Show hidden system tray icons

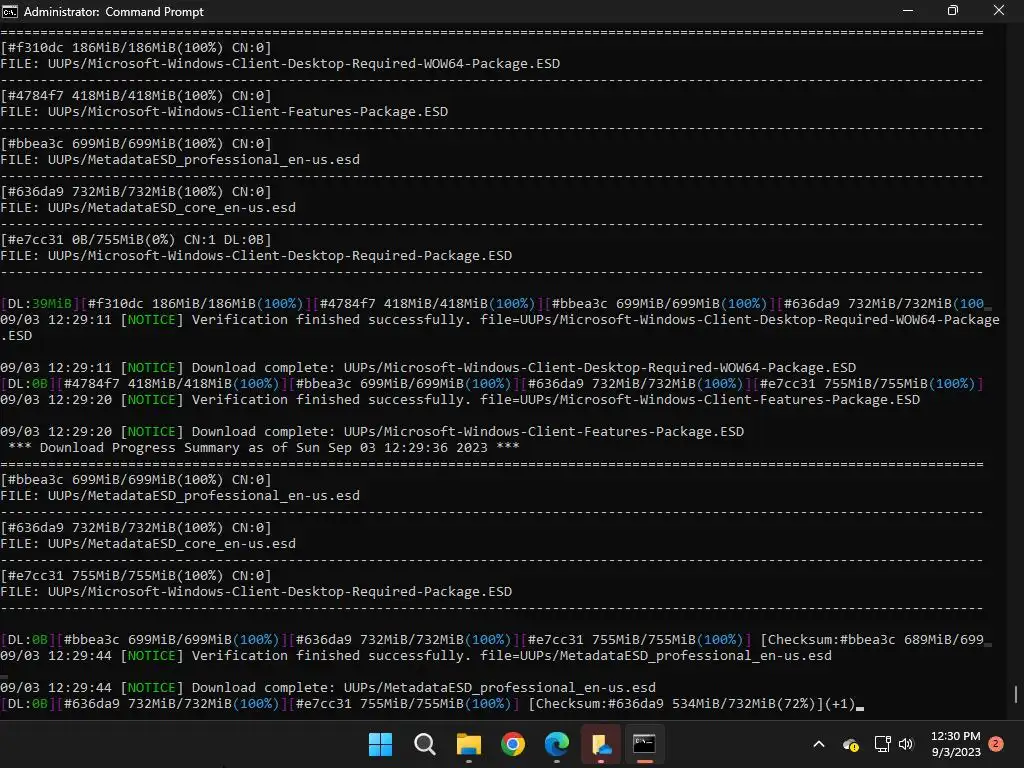pos(818,744)
